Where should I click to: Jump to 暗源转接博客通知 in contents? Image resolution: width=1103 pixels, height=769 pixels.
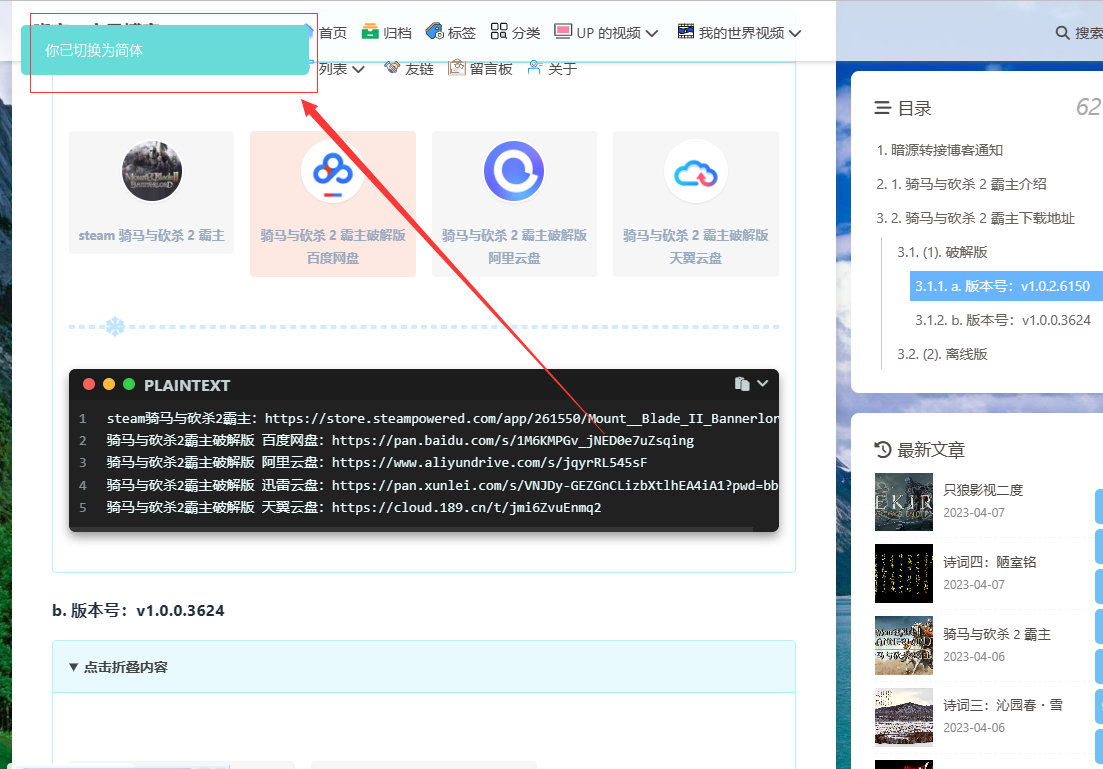(x=940, y=150)
